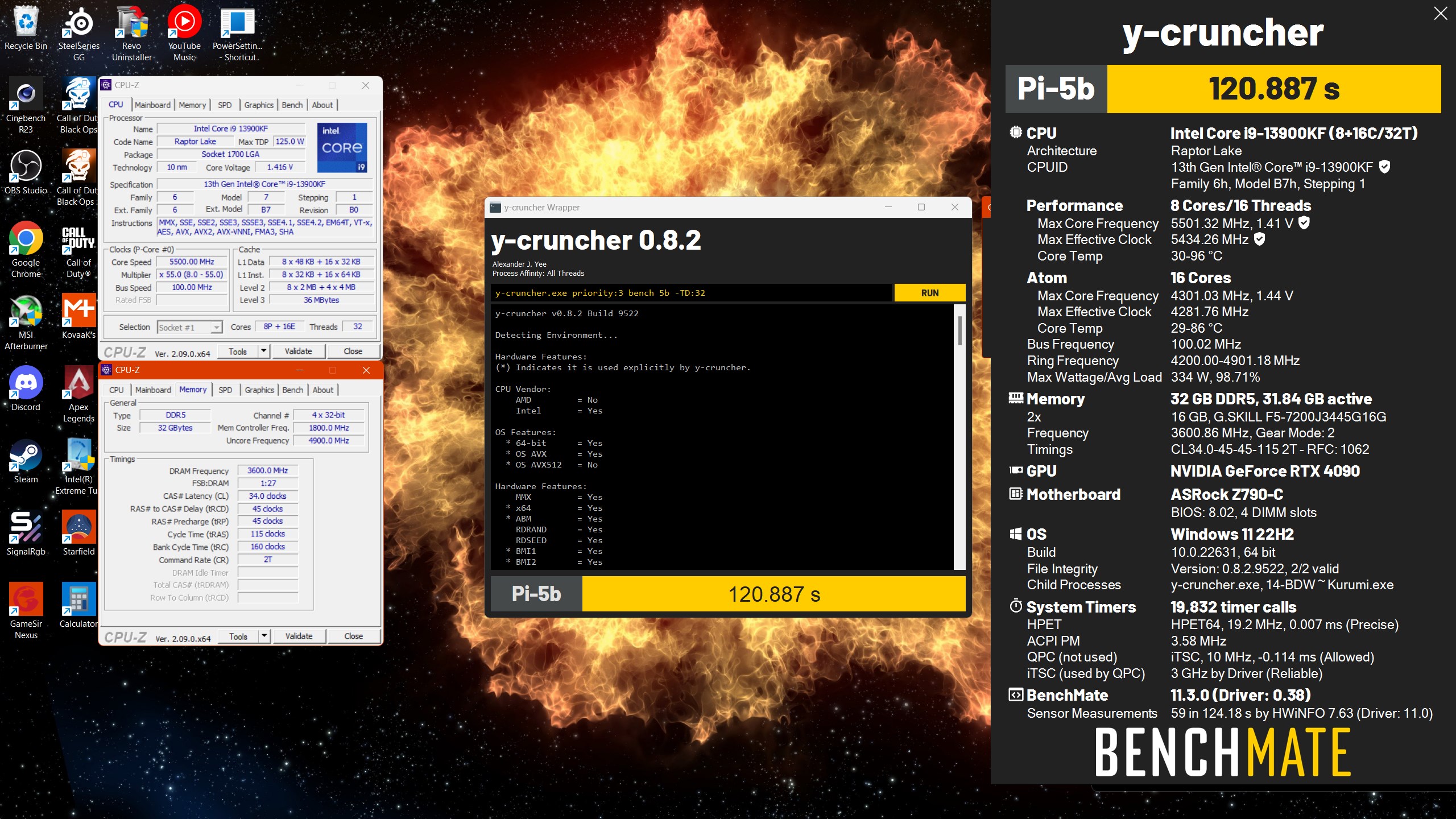Open SPD tab in lower CPU-Z window
The image size is (1456, 819).
(x=225, y=390)
